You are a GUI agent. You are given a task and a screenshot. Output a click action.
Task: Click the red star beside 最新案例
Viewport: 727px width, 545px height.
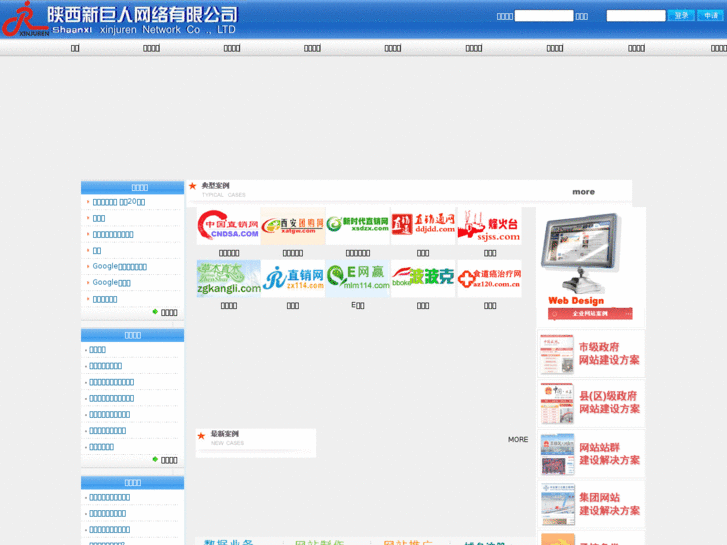pos(201,436)
